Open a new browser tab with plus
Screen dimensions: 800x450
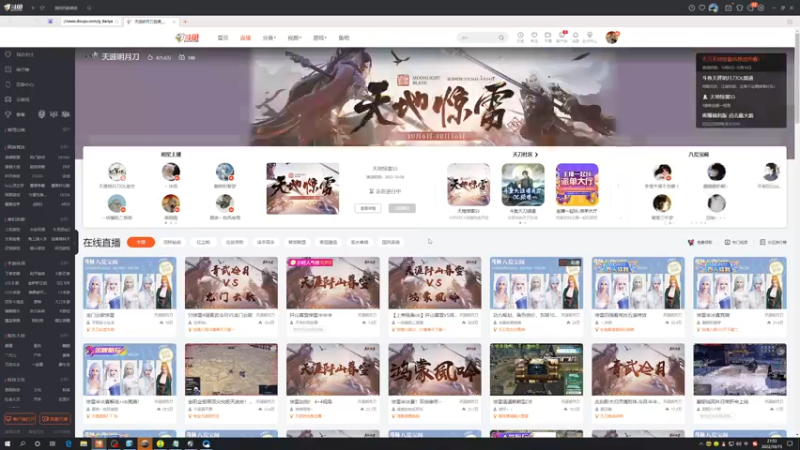[185, 21]
